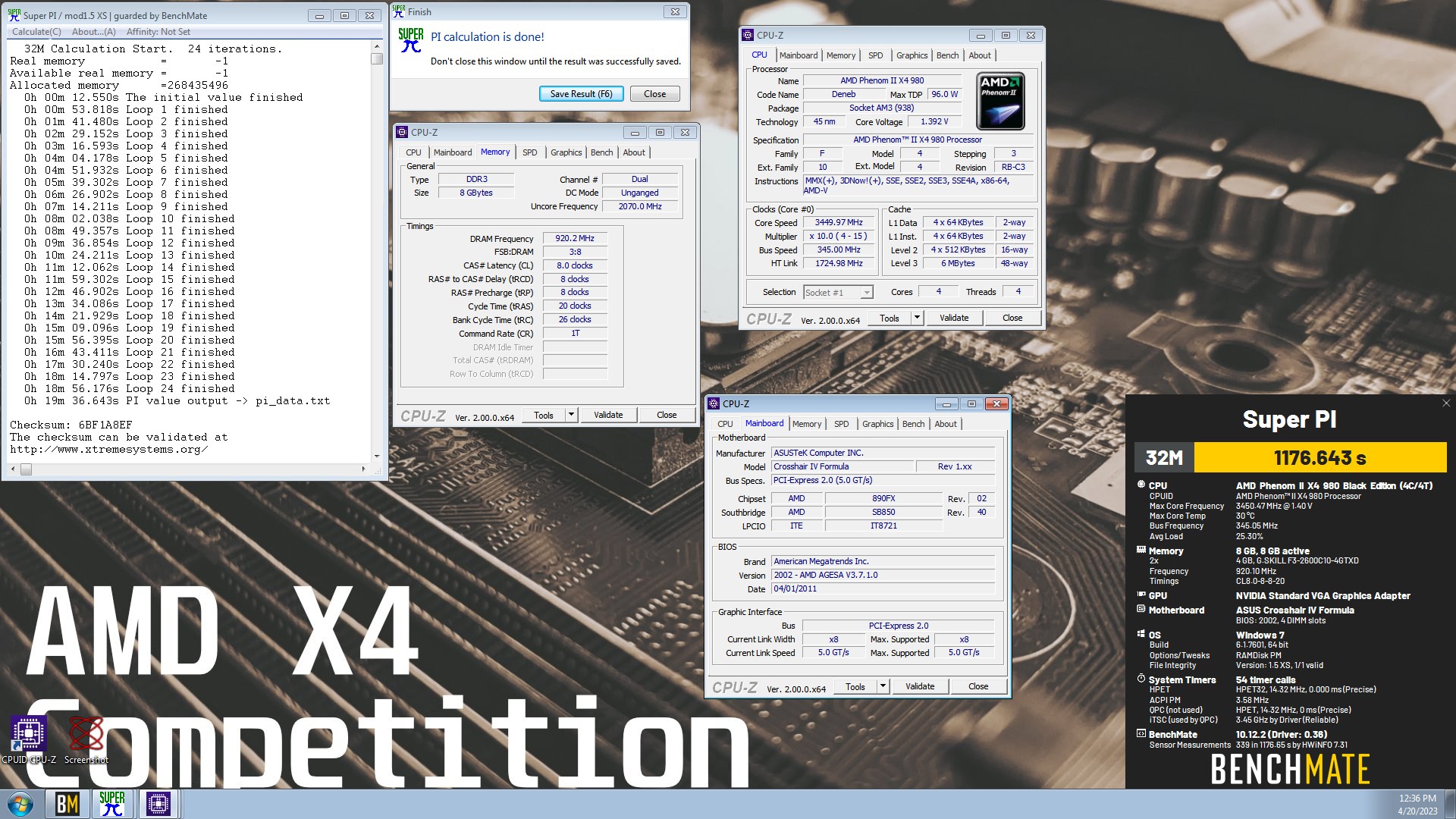Close the BenchMate Super PI result panel

point(1446,403)
